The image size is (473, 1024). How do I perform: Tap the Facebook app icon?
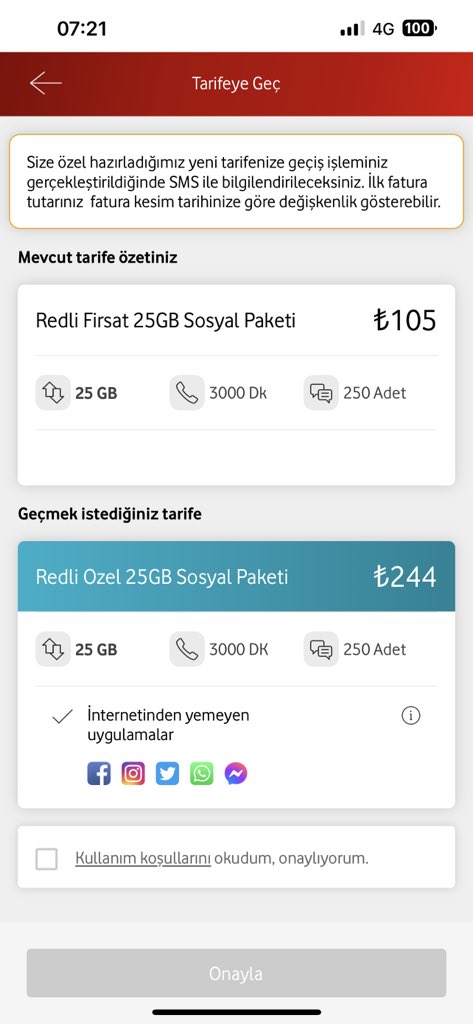(x=99, y=774)
